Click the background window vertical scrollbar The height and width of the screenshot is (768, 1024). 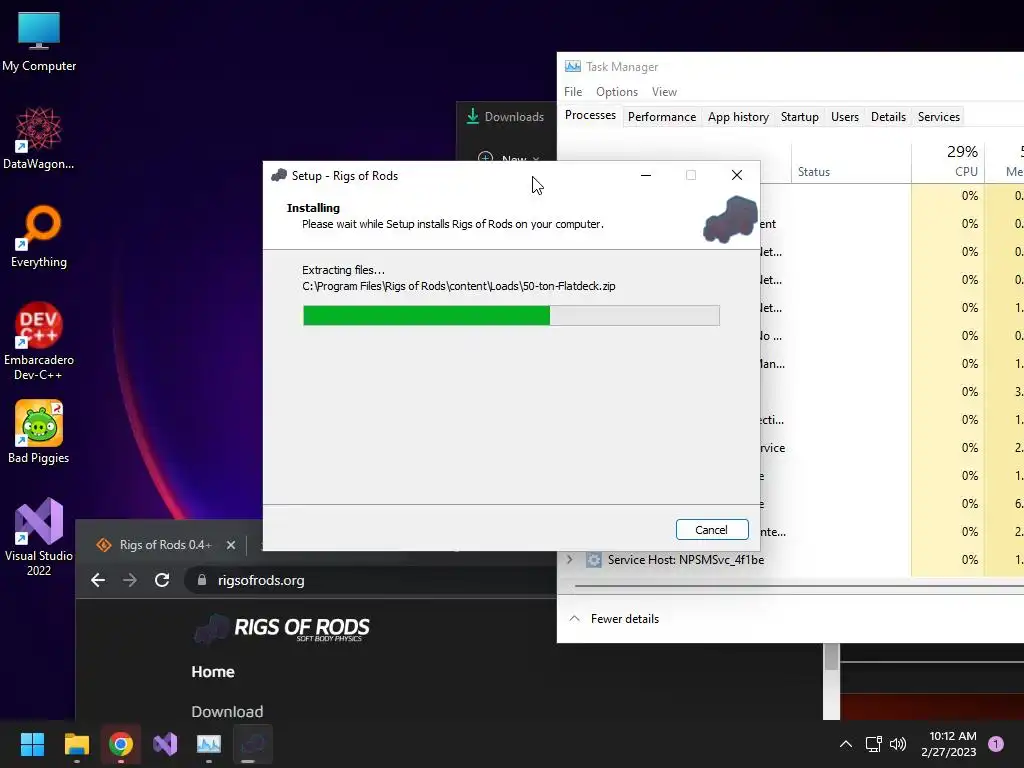831,681
